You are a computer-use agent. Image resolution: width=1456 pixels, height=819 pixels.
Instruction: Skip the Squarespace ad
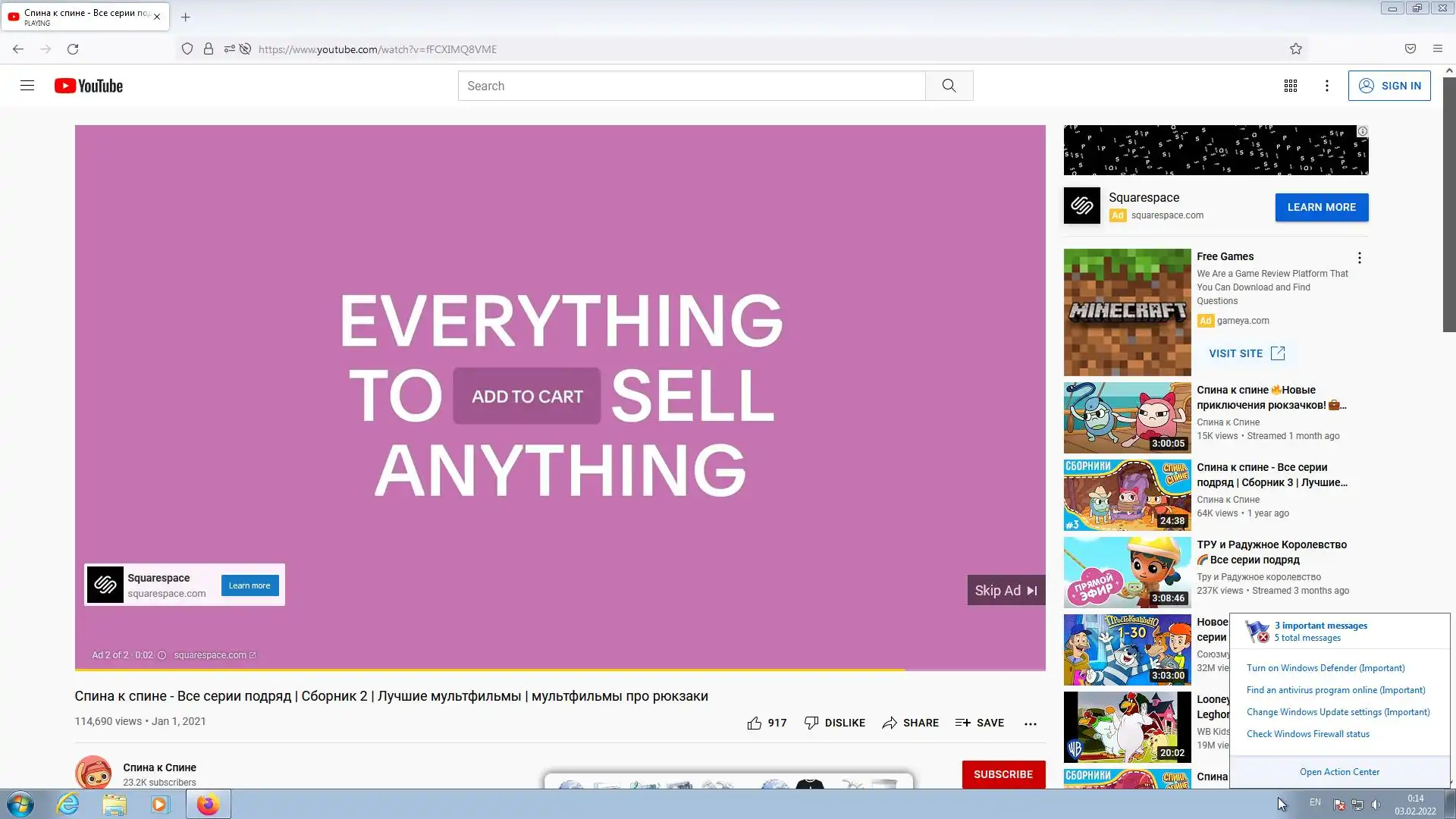1006,590
